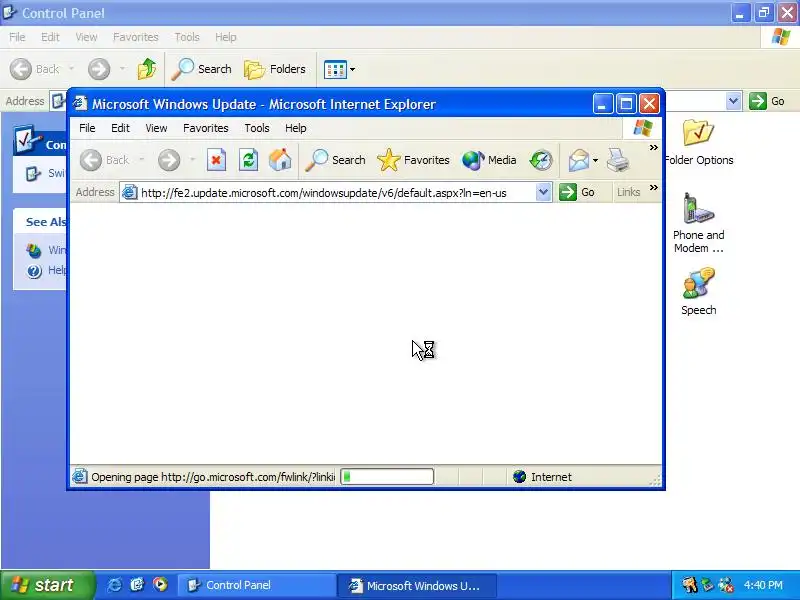Screen dimensions: 800x600
Task: Print the page with printer icon
Action: click(617, 160)
